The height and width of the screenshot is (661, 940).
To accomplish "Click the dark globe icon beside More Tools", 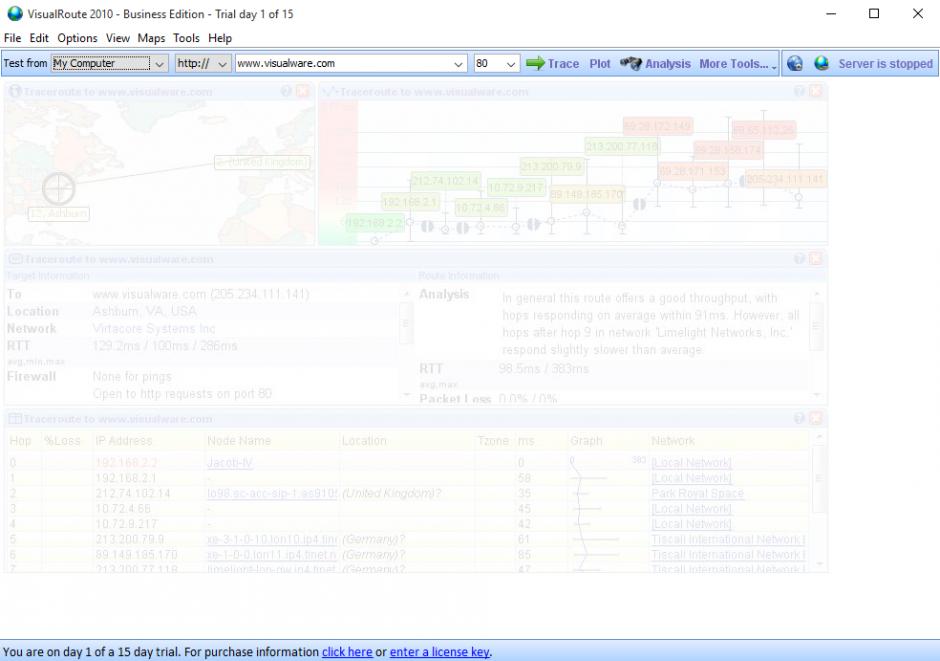I will pyautogui.click(x=795, y=64).
